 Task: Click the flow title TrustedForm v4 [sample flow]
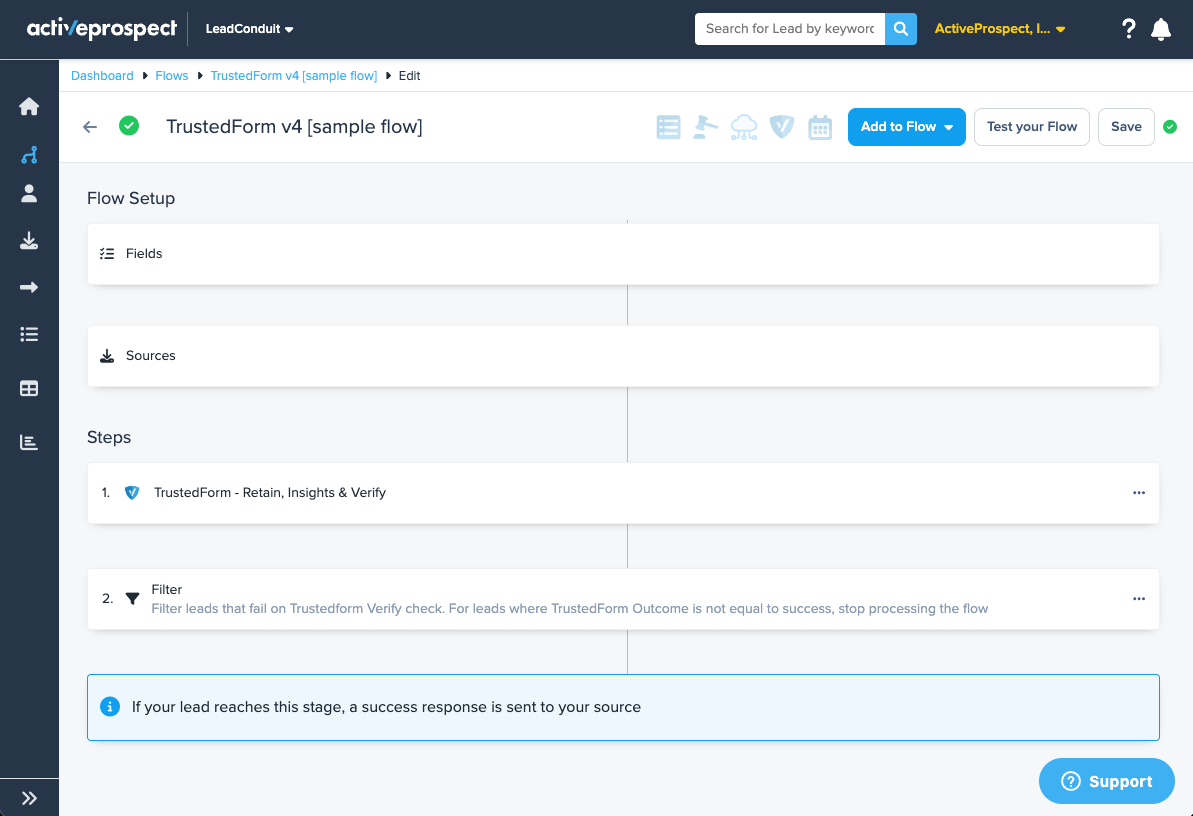294,126
